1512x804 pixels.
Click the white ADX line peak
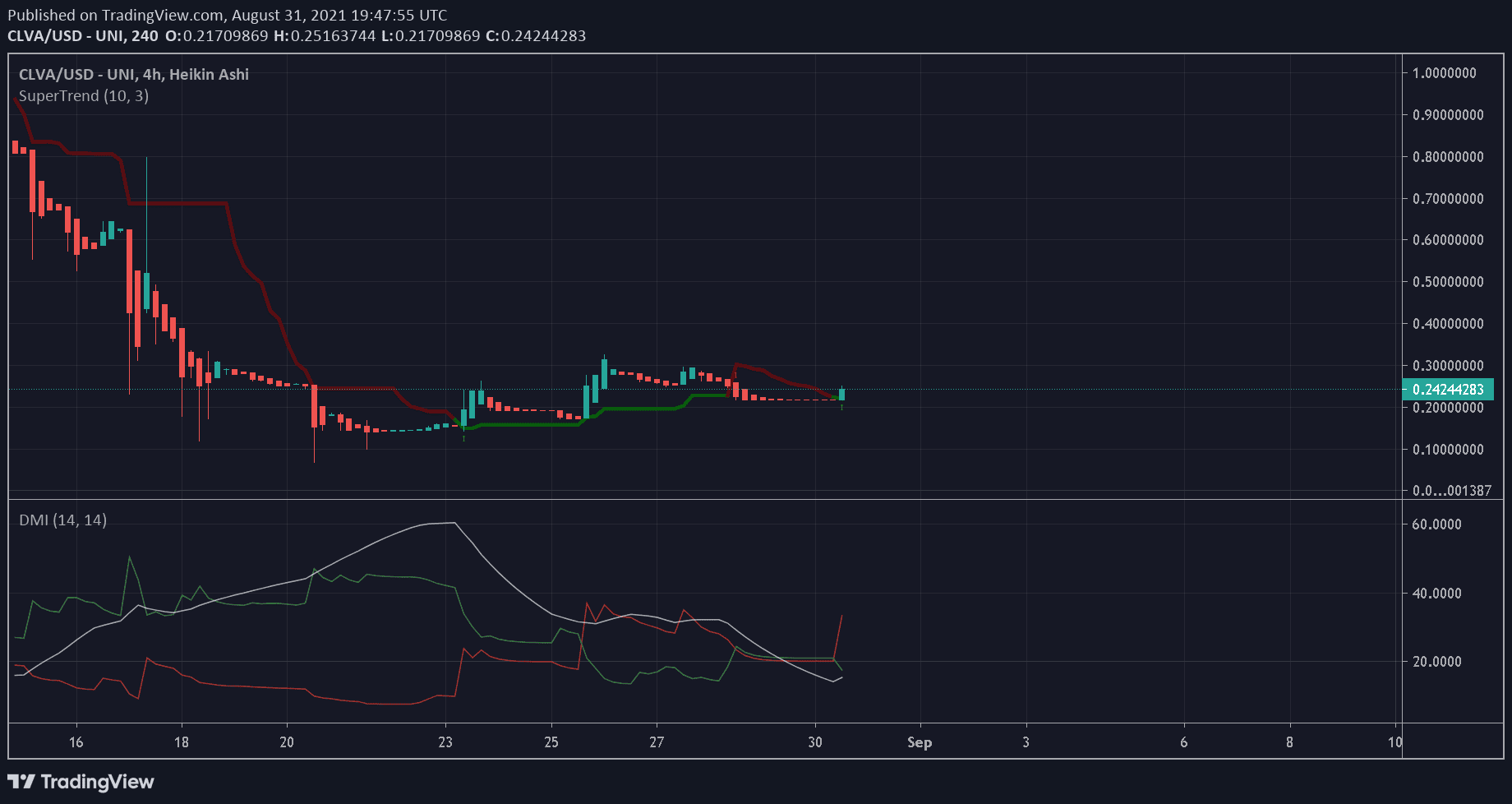point(448,523)
